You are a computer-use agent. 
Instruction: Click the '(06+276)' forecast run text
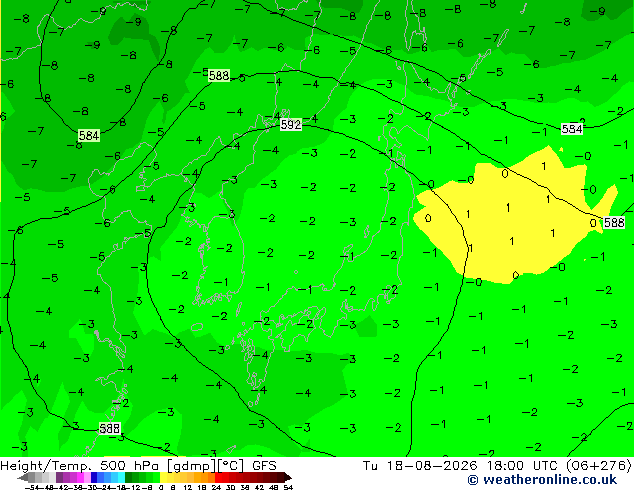pos(599,465)
